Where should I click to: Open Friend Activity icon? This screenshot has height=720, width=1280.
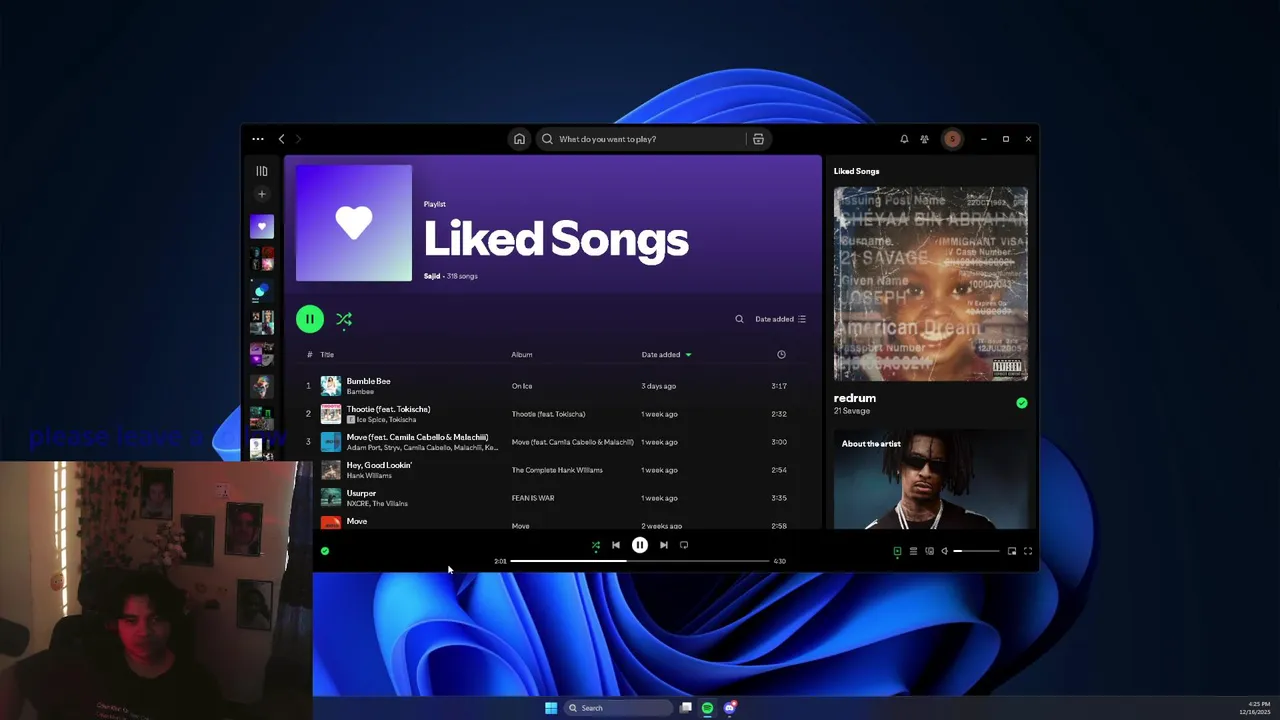(x=924, y=139)
